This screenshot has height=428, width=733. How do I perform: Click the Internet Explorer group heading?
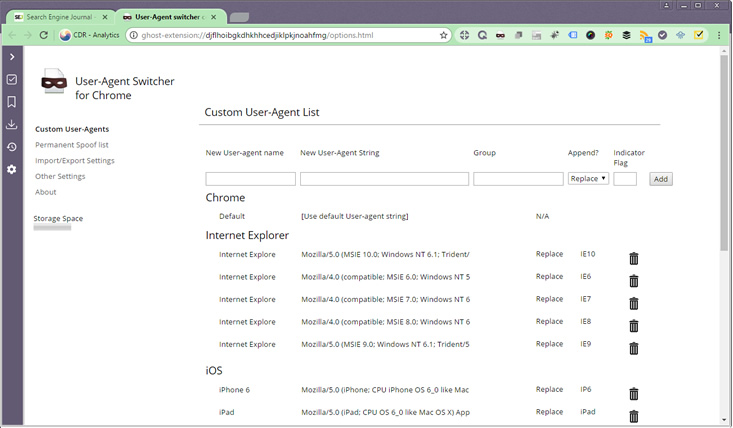click(x=247, y=235)
